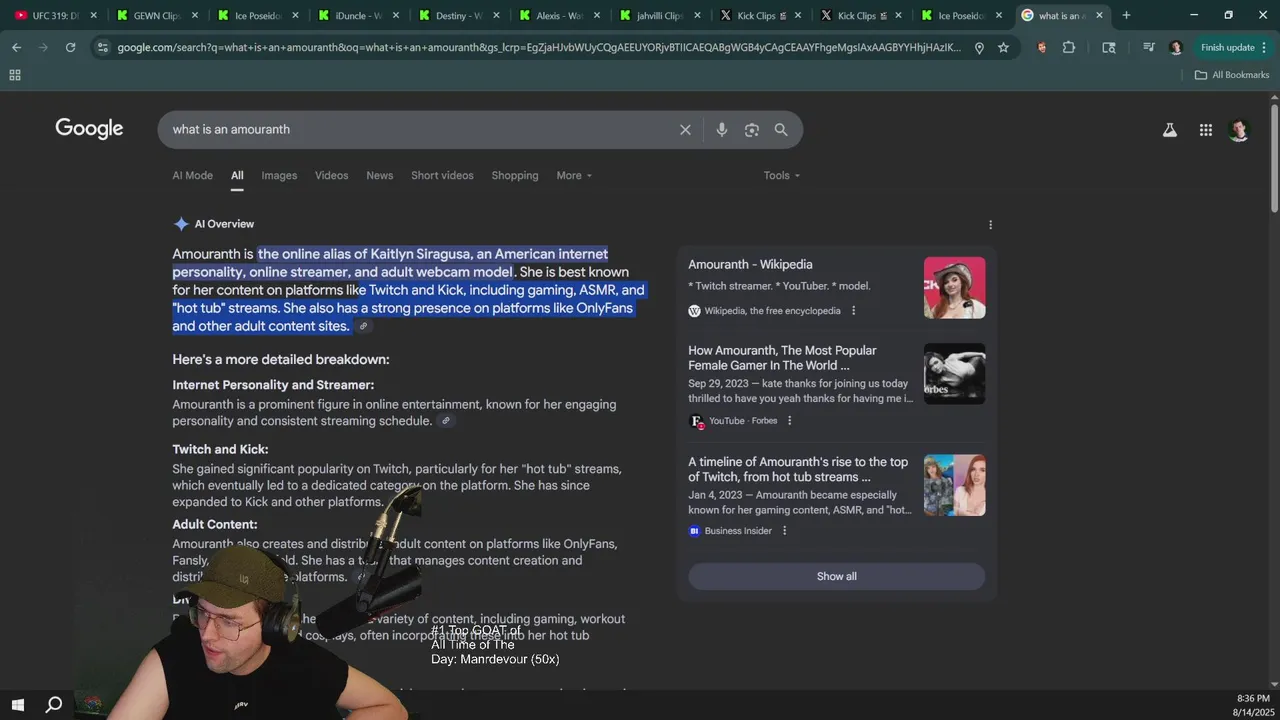Open source link chip after 'streaming schedule'

[446, 421]
